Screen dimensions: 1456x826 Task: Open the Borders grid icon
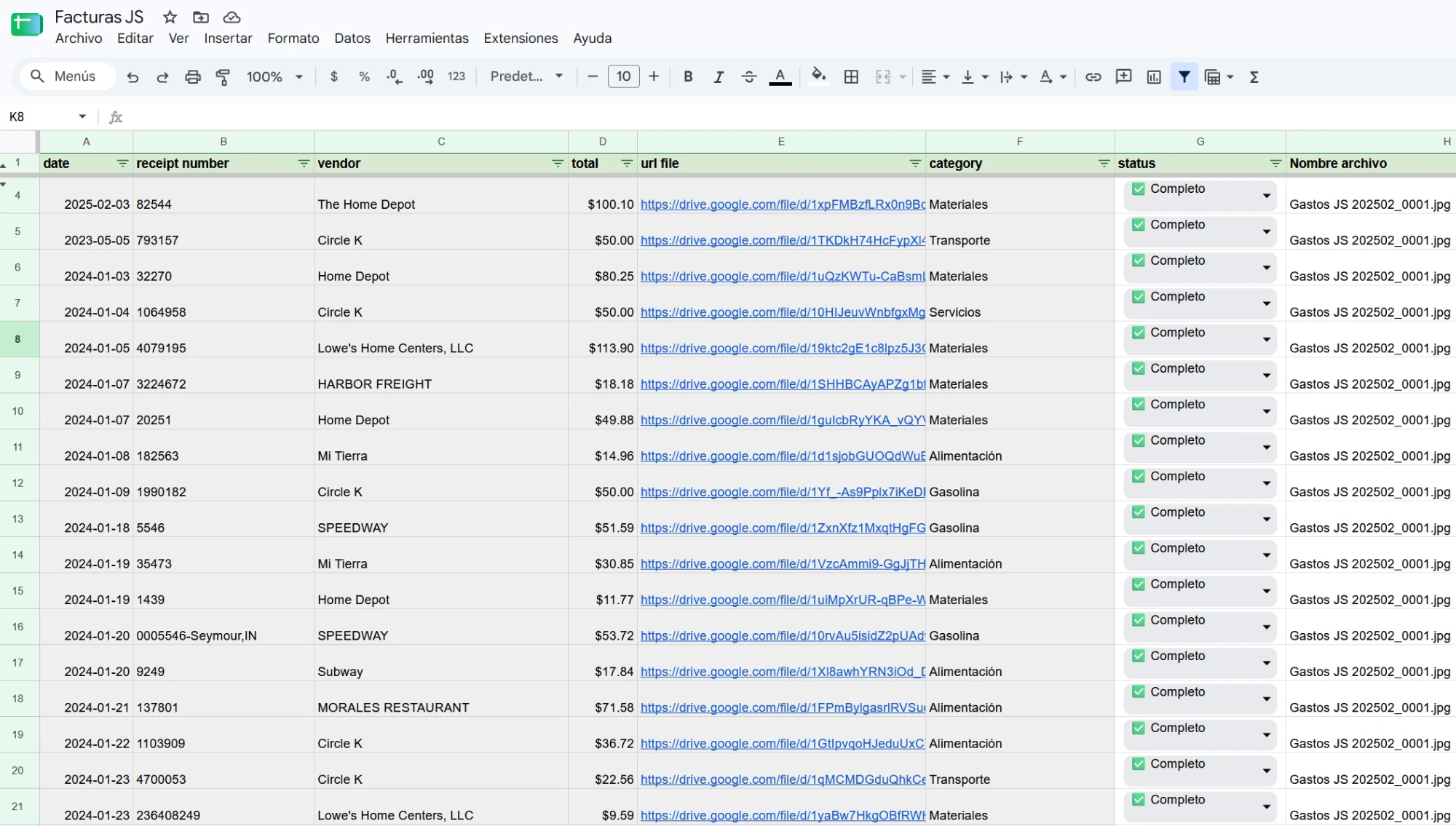click(x=851, y=76)
